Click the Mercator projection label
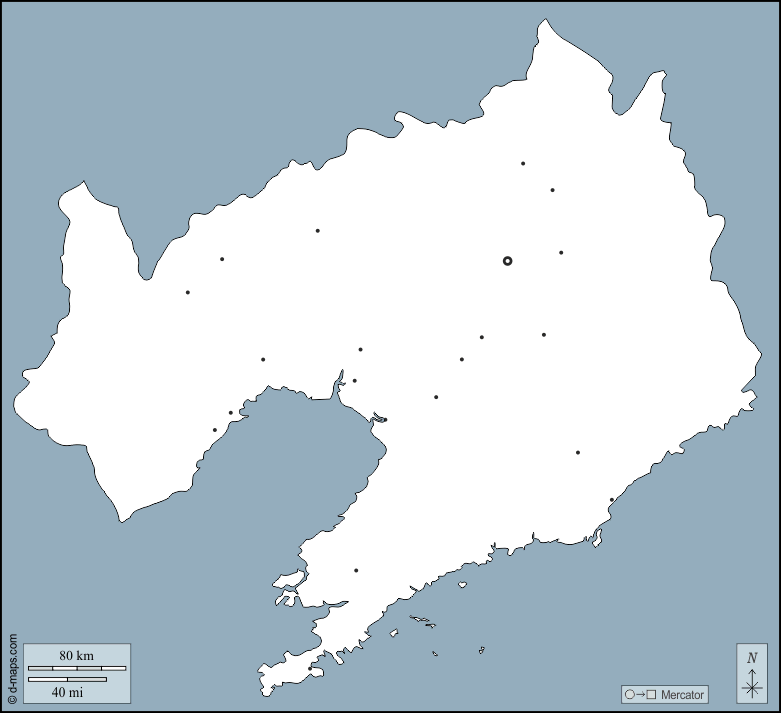This screenshot has width=781, height=713. (x=682, y=695)
